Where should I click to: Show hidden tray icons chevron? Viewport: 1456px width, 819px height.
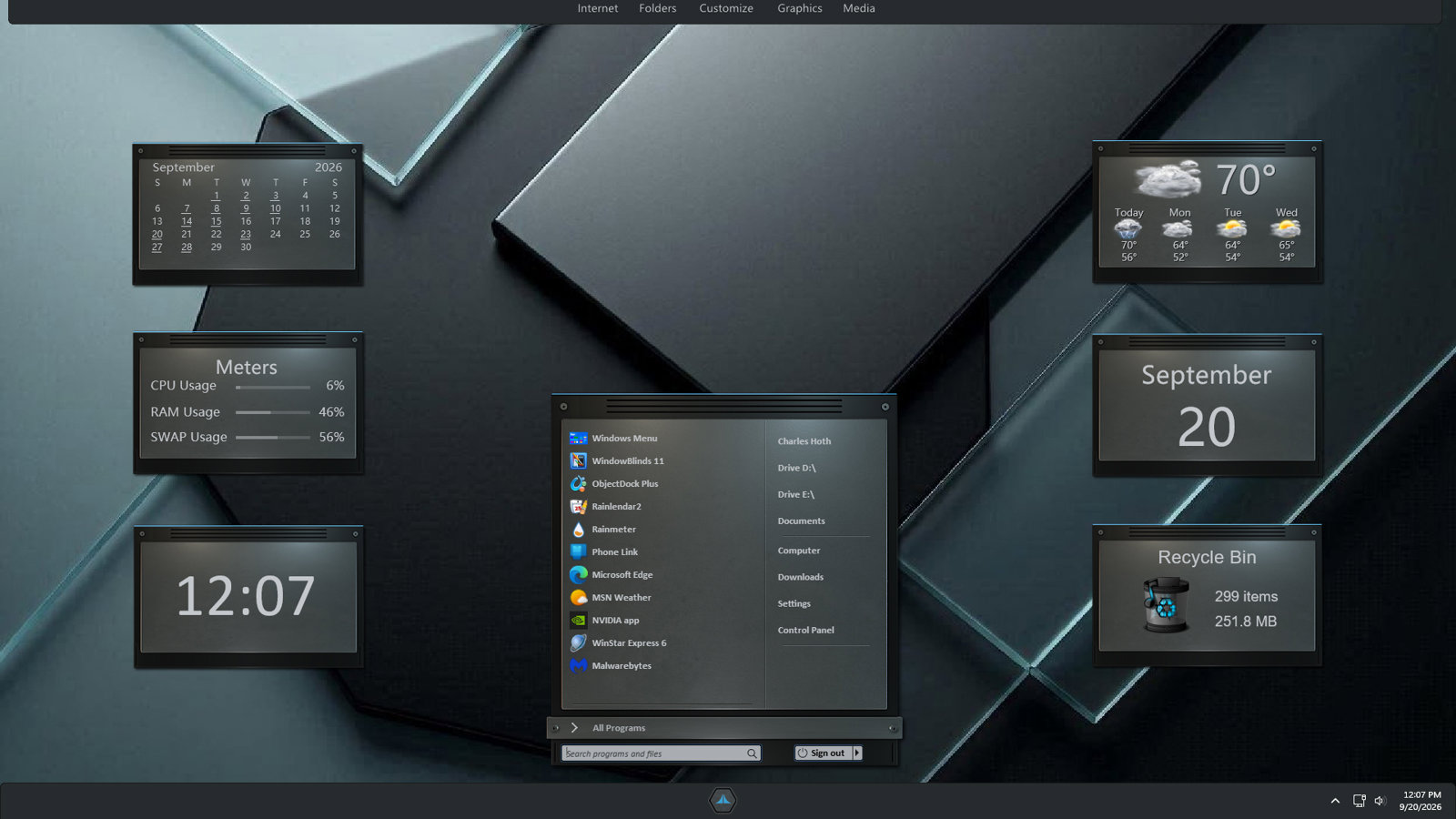pos(1335,801)
